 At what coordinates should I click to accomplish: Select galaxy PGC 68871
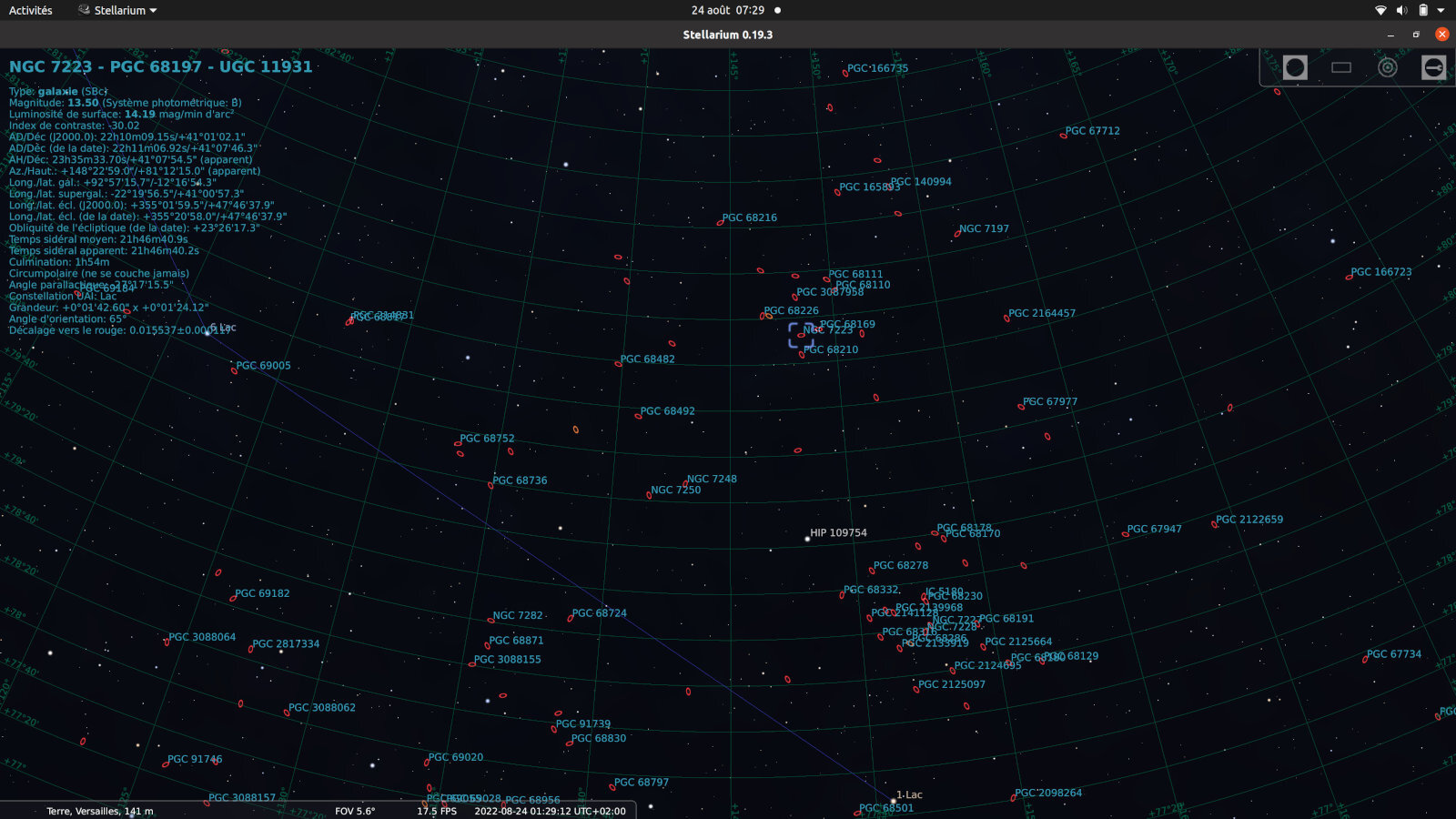click(516, 641)
